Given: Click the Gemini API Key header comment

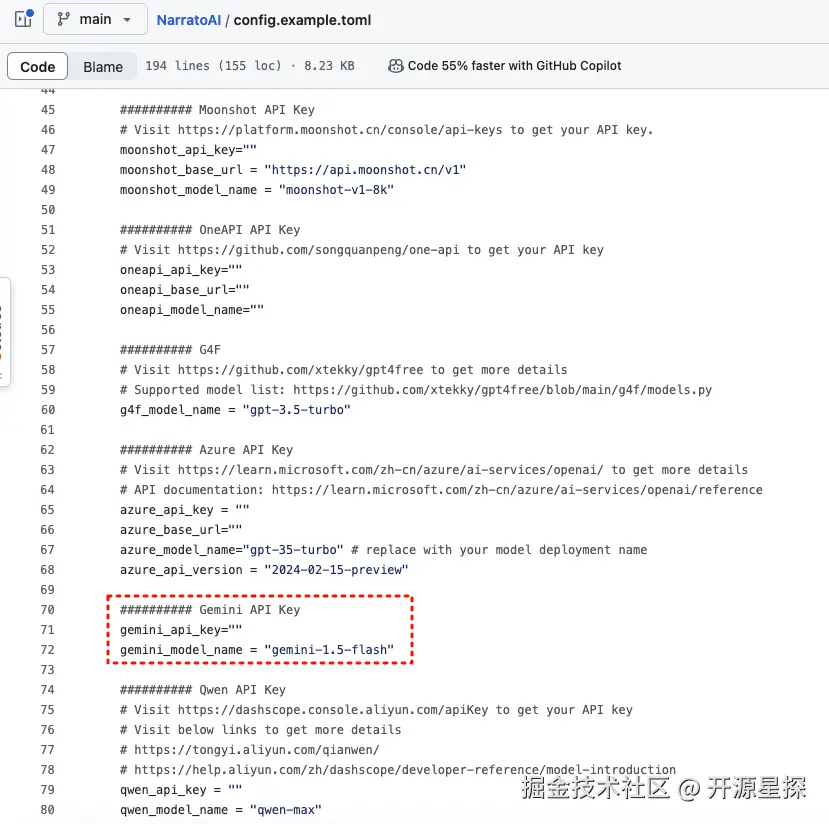Looking at the screenshot, I should tap(210, 610).
